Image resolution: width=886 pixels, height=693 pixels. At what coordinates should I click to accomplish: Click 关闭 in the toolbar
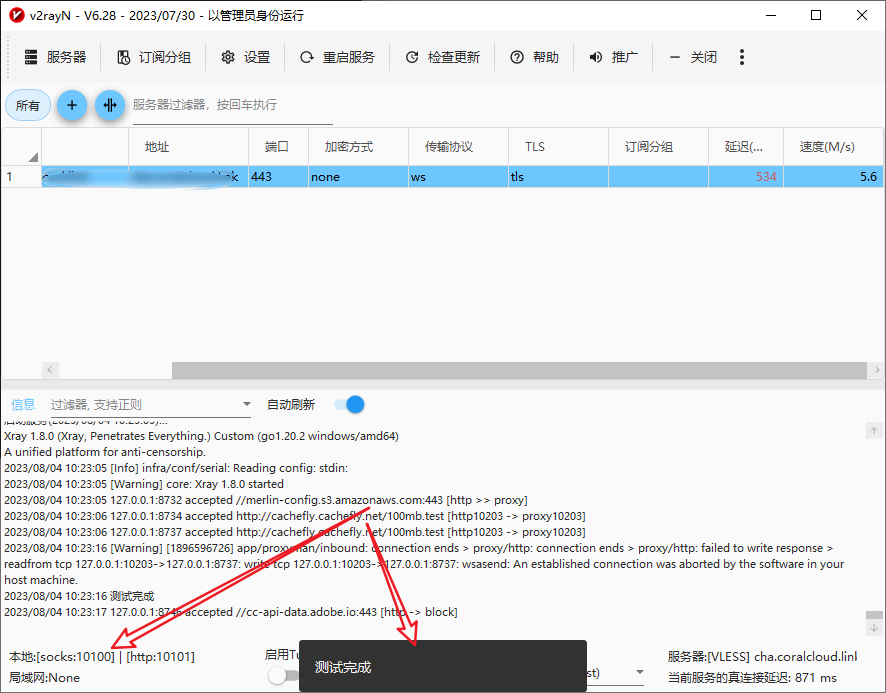(x=693, y=57)
